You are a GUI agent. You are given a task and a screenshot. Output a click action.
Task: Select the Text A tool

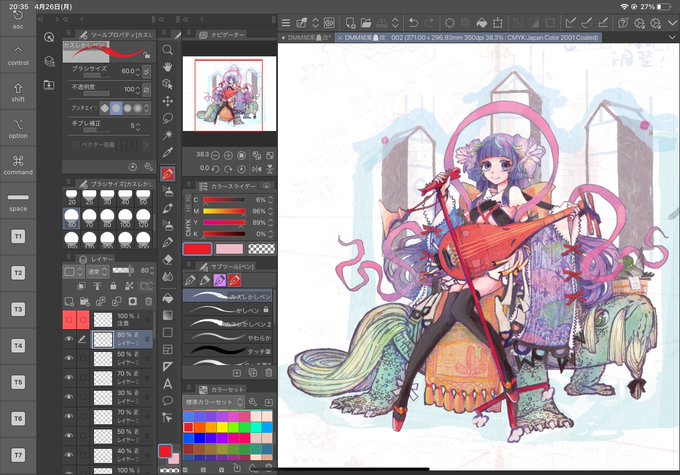[167, 384]
